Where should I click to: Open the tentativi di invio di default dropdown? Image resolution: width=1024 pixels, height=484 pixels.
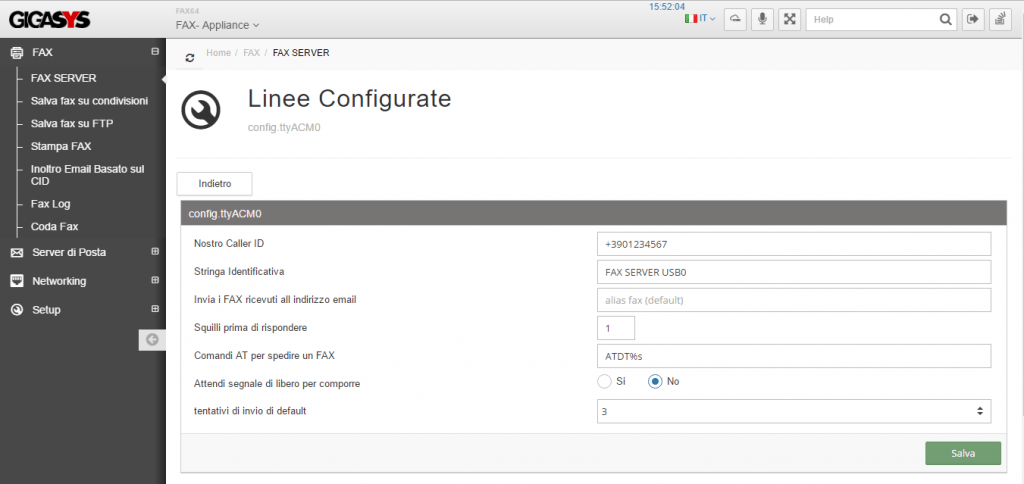pos(792,411)
